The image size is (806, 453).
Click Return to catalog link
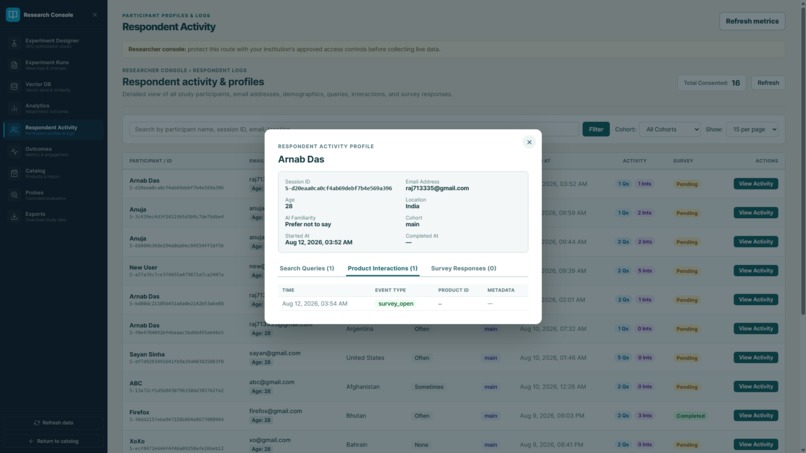pos(53,441)
